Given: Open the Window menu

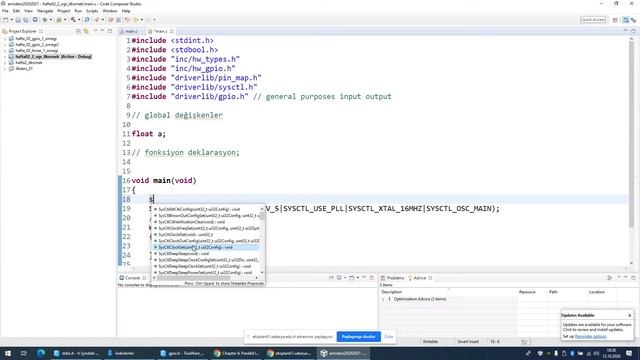Looking at the screenshot, I should (x=109, y=11).
